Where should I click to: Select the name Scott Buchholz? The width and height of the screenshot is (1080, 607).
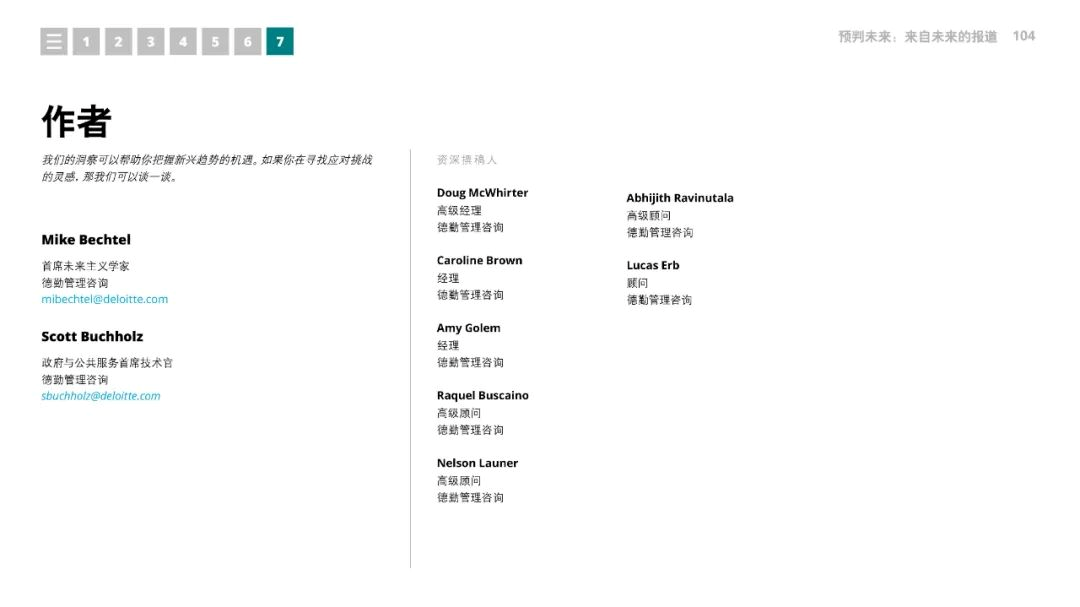(92, 336)
